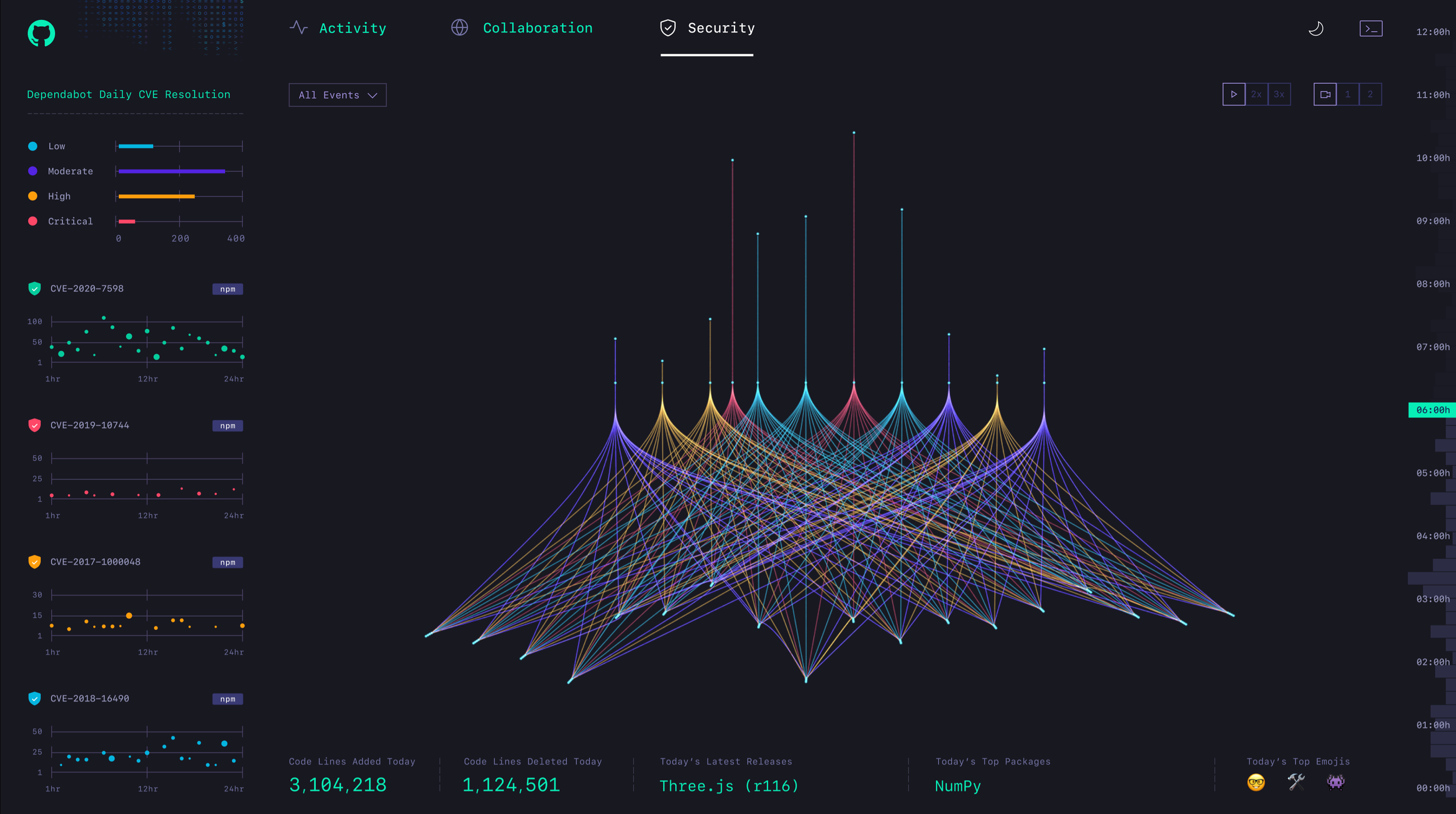
Task: Switch to camera preset 1
Action: [x=1348, y=94]
